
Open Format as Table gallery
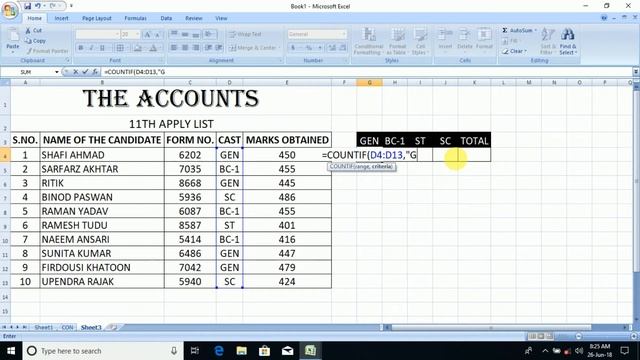pyautogui.click(x=397, y=41)
